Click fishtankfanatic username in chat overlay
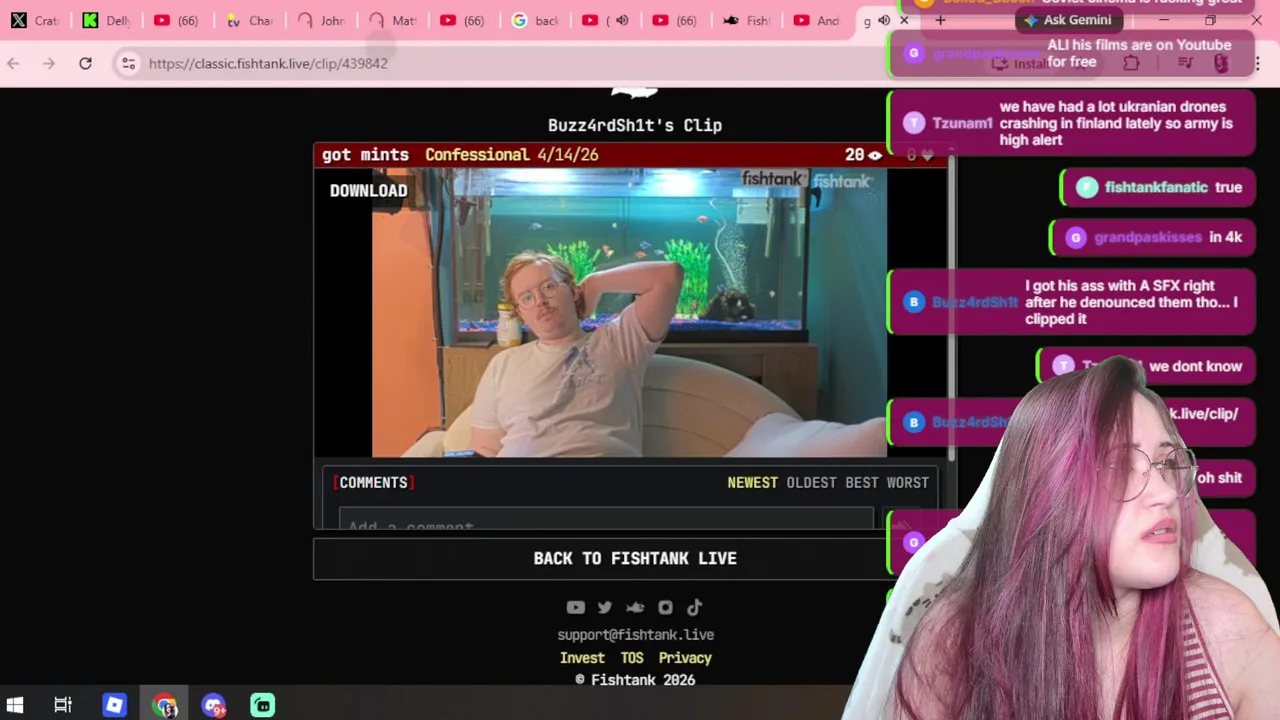Viewport: 1280px width, 720px height. coord(1156,187)
